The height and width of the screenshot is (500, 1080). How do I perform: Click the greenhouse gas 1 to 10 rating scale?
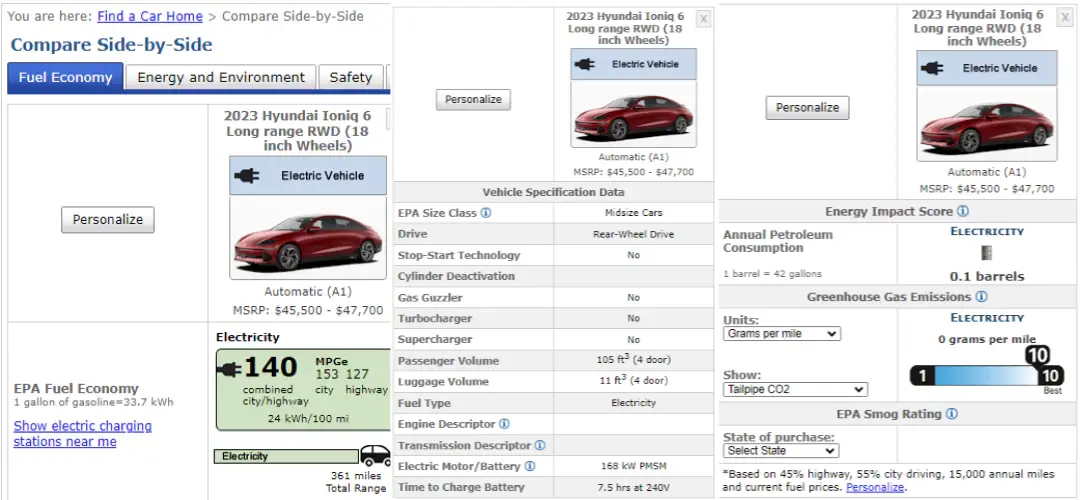tap(986, 376)
